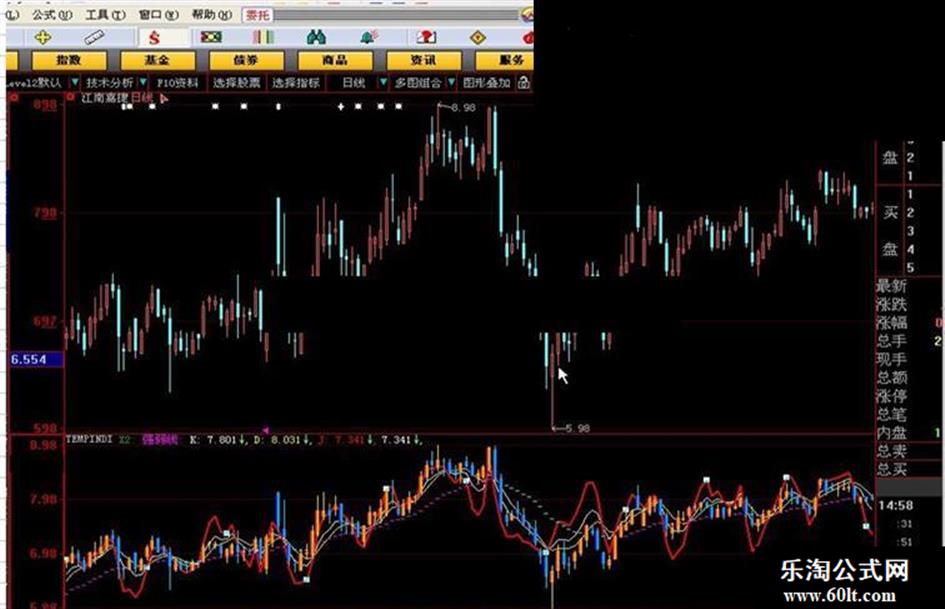The width and height of the screenshot is (945, 609).
Task: Click the magenta arrow above the indicator panel
Action: pos(266,431)
